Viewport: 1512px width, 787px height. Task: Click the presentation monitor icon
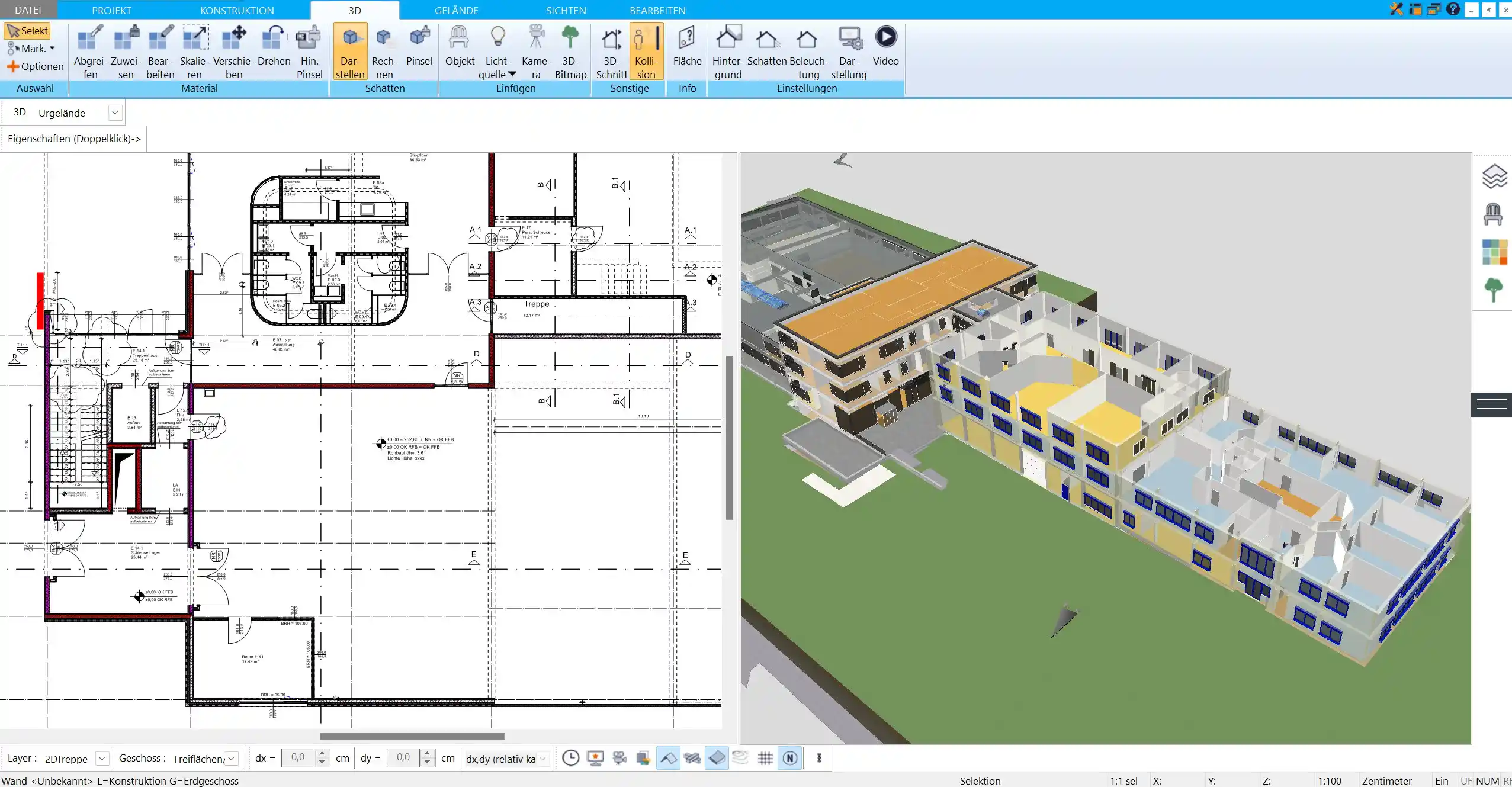pos(595,758)
